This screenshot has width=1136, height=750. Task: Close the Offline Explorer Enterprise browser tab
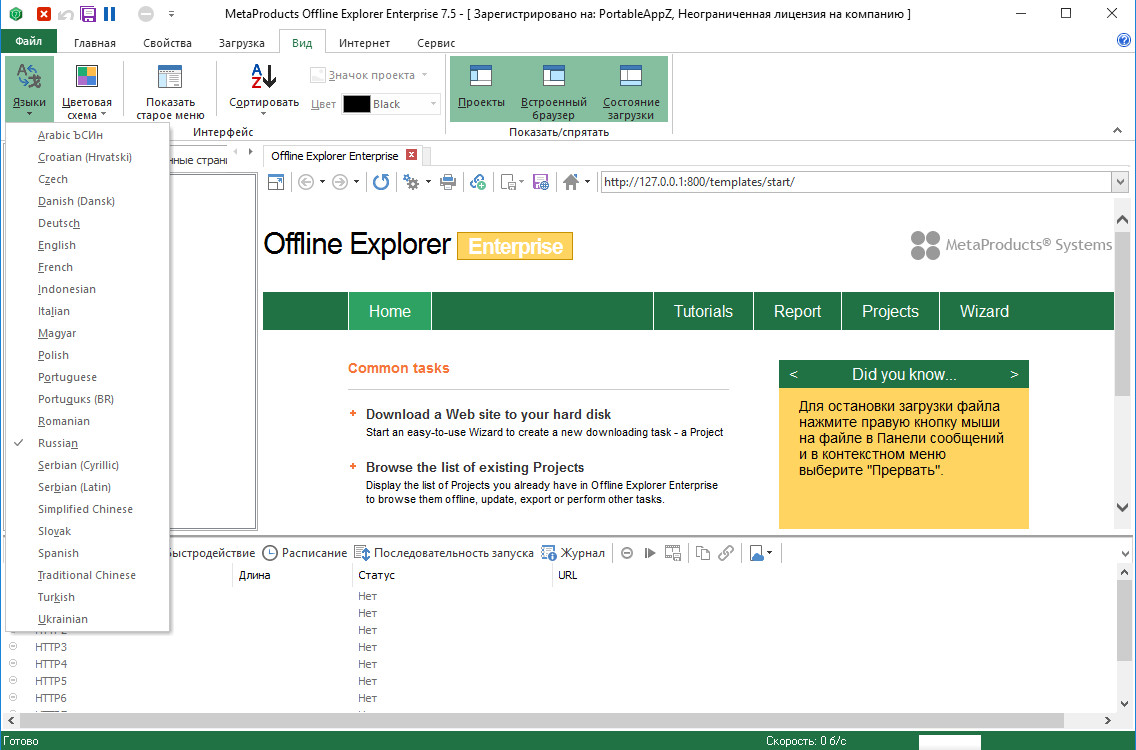pyautogui.click(x=410, y=156)
